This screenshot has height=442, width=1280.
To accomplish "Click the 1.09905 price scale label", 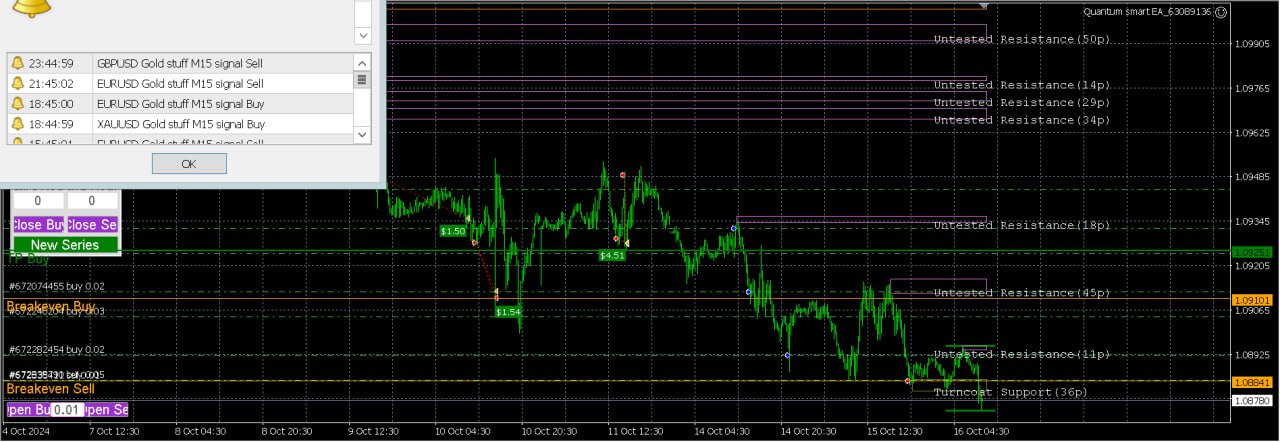I will pos(1253,45).
